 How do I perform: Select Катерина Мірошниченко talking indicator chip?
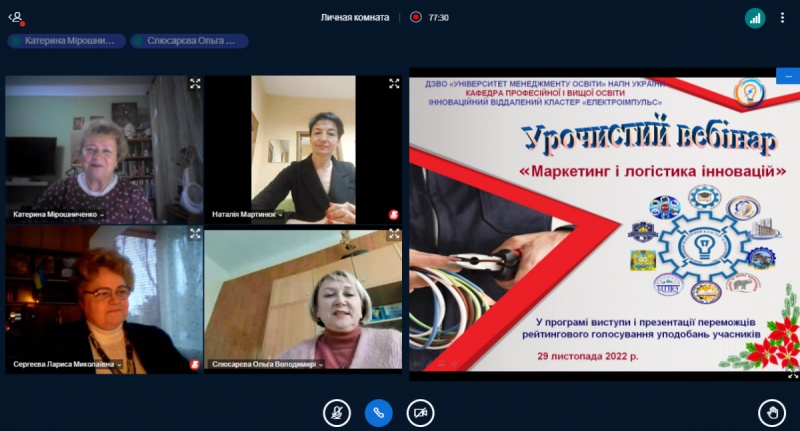point(67,41)
